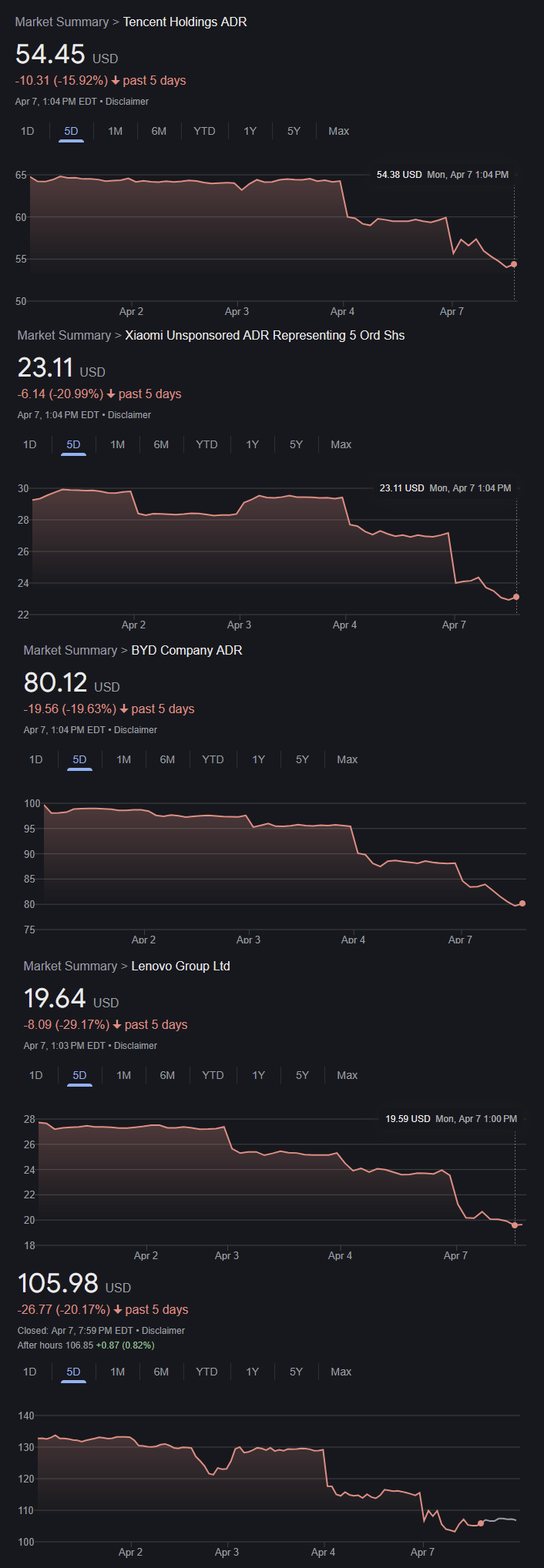The width and height of the screenshot is (544, 1568).
Task: Show Max history on the 105.98 USD card
Action: [x=341, y=1372]
